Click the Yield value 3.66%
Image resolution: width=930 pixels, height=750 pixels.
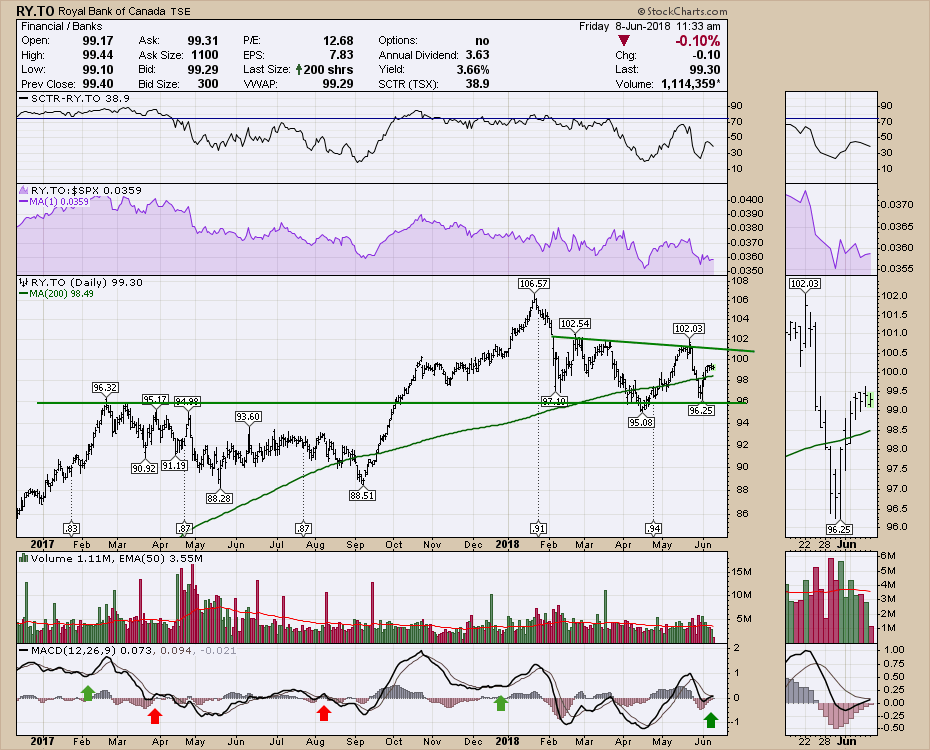click(473, 69)
